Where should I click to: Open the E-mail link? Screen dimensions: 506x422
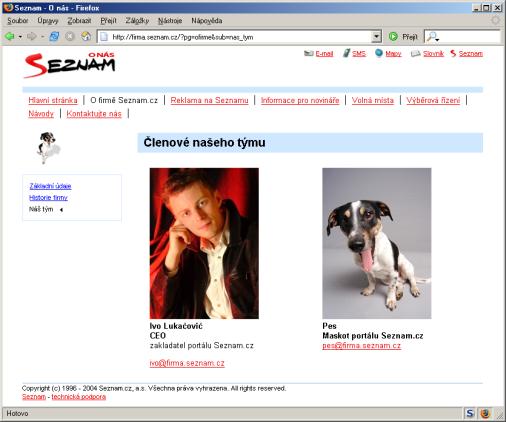click(x=324, y=54)
